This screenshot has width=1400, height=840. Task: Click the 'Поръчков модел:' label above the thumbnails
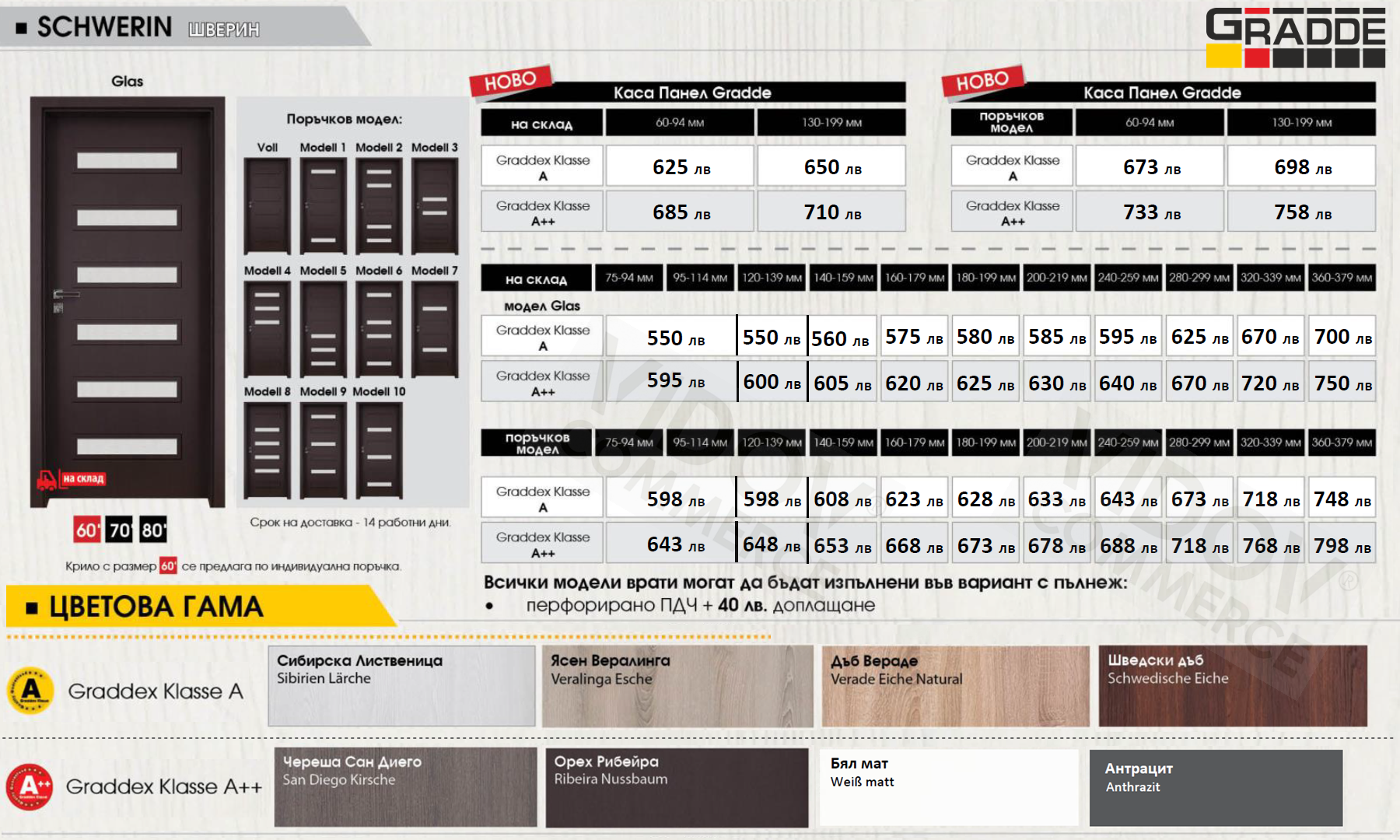click(x=344, y=119)
